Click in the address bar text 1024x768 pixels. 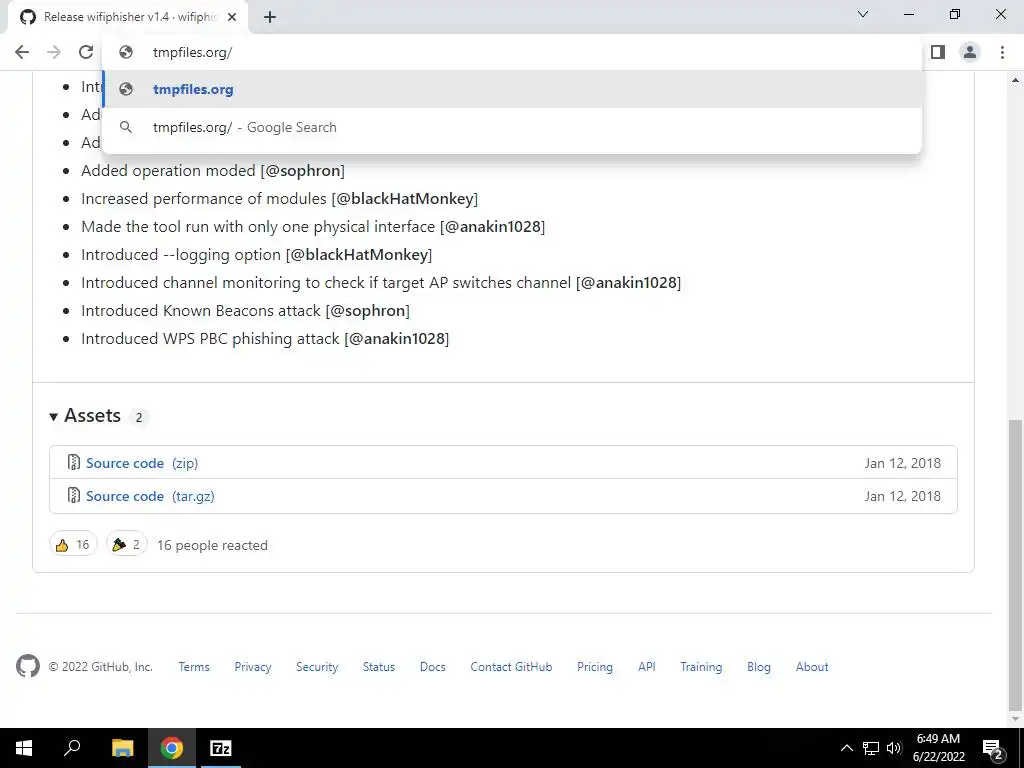[193, 53]
